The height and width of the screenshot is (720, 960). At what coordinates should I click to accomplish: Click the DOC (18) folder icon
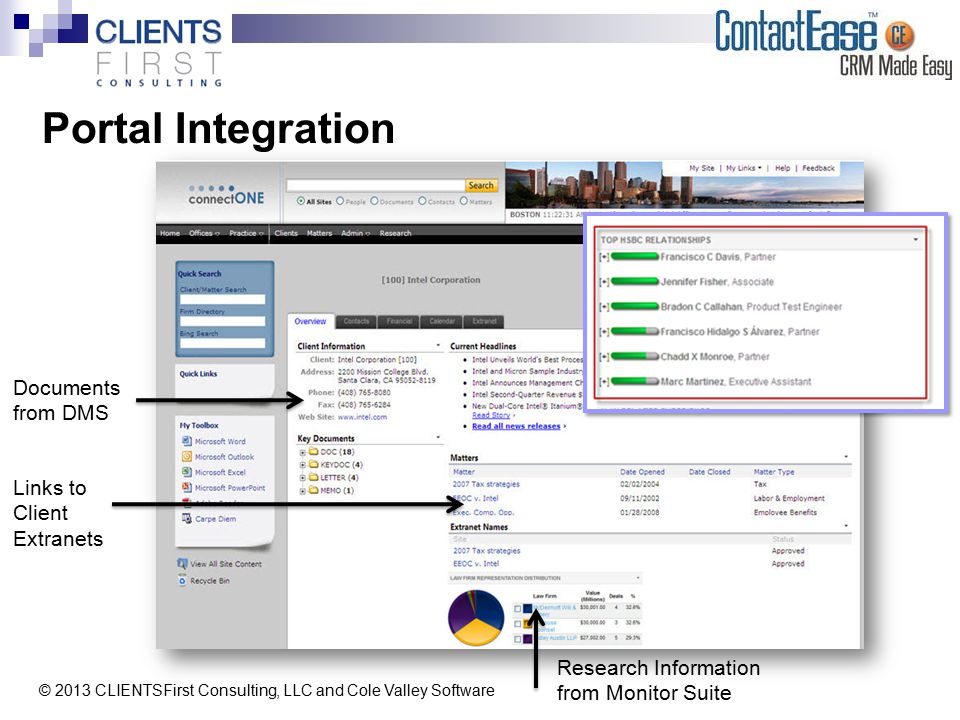[313, 452]
